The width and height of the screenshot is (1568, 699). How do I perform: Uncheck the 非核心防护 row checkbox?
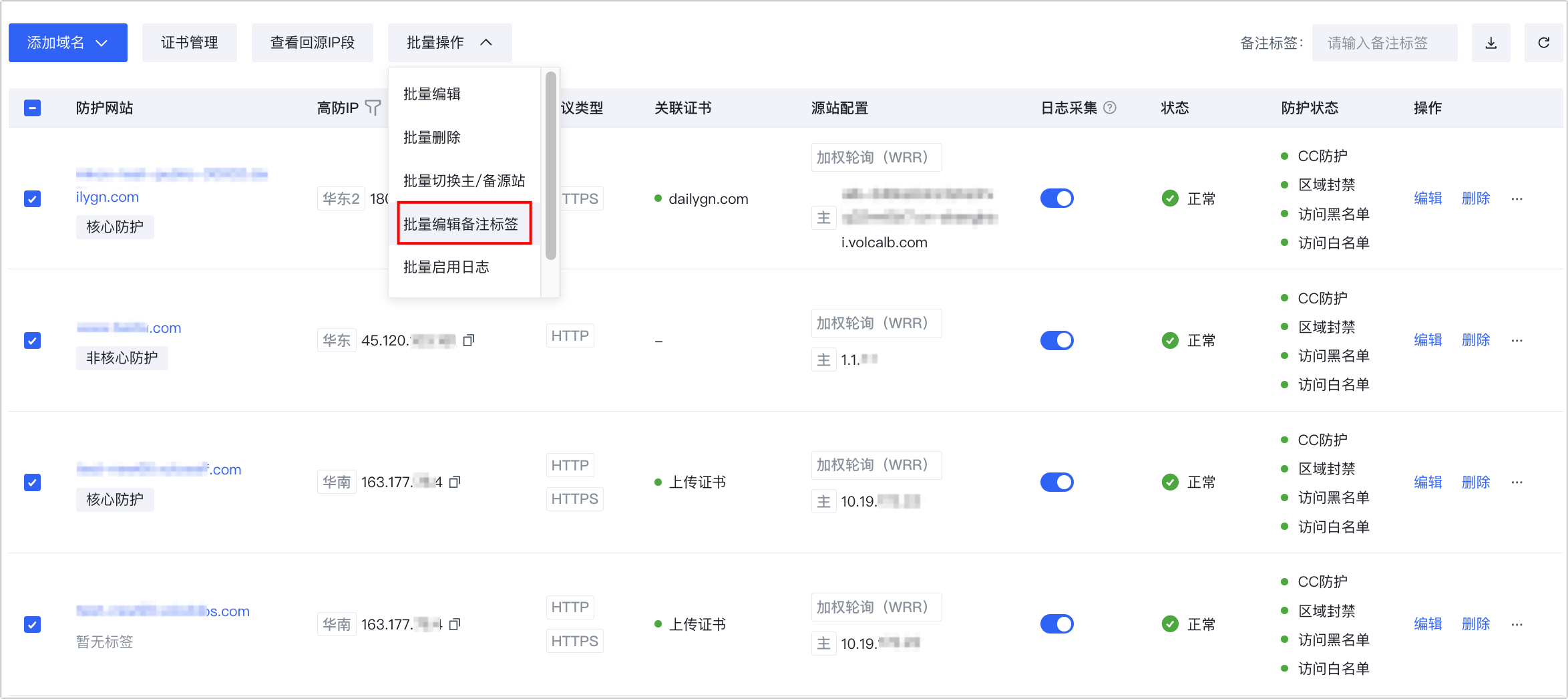32,340
